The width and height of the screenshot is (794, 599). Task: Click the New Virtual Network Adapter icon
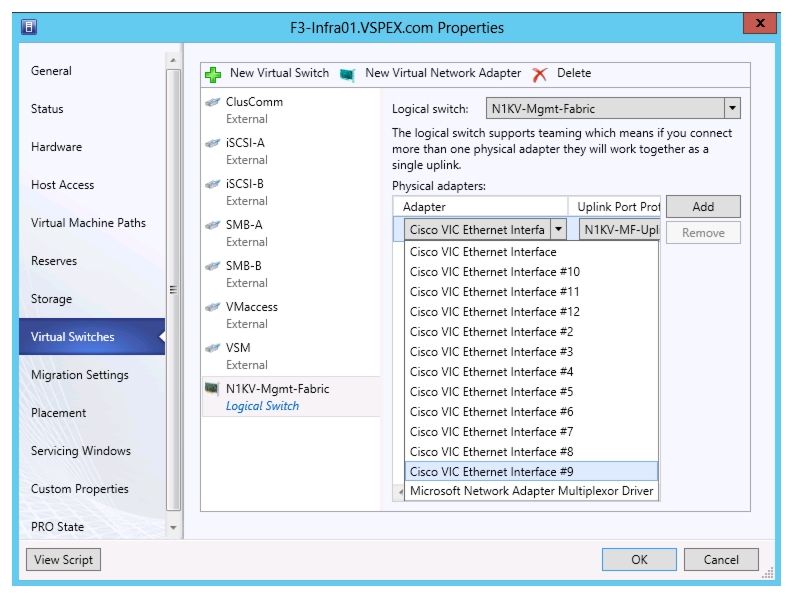pyautogui.click(x=347, y=75)
